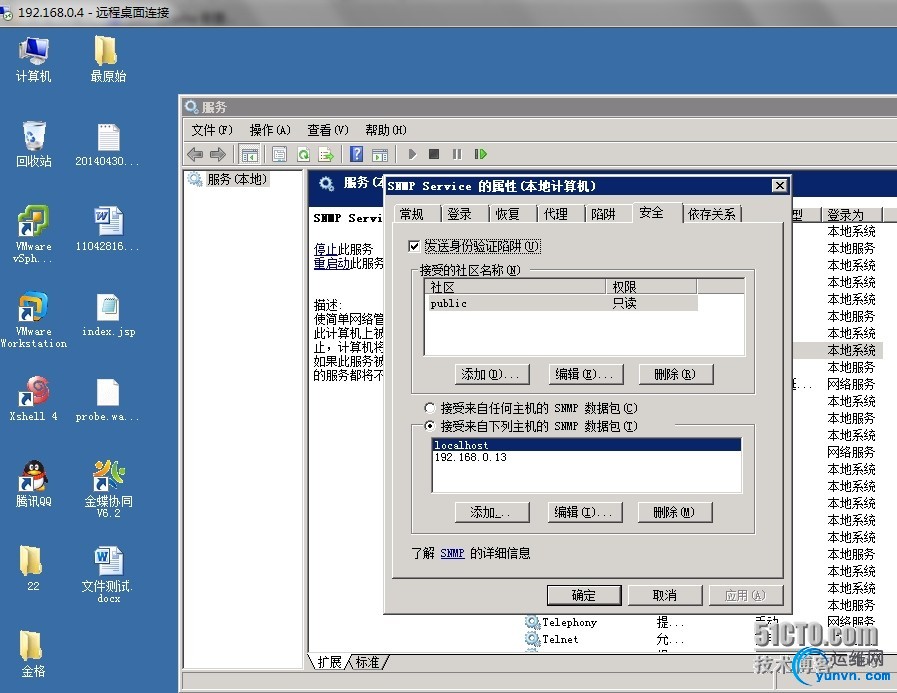This screenshot has height=693, width=897.
Task: Click the Stop service square icon
Action: click(434, 154)
